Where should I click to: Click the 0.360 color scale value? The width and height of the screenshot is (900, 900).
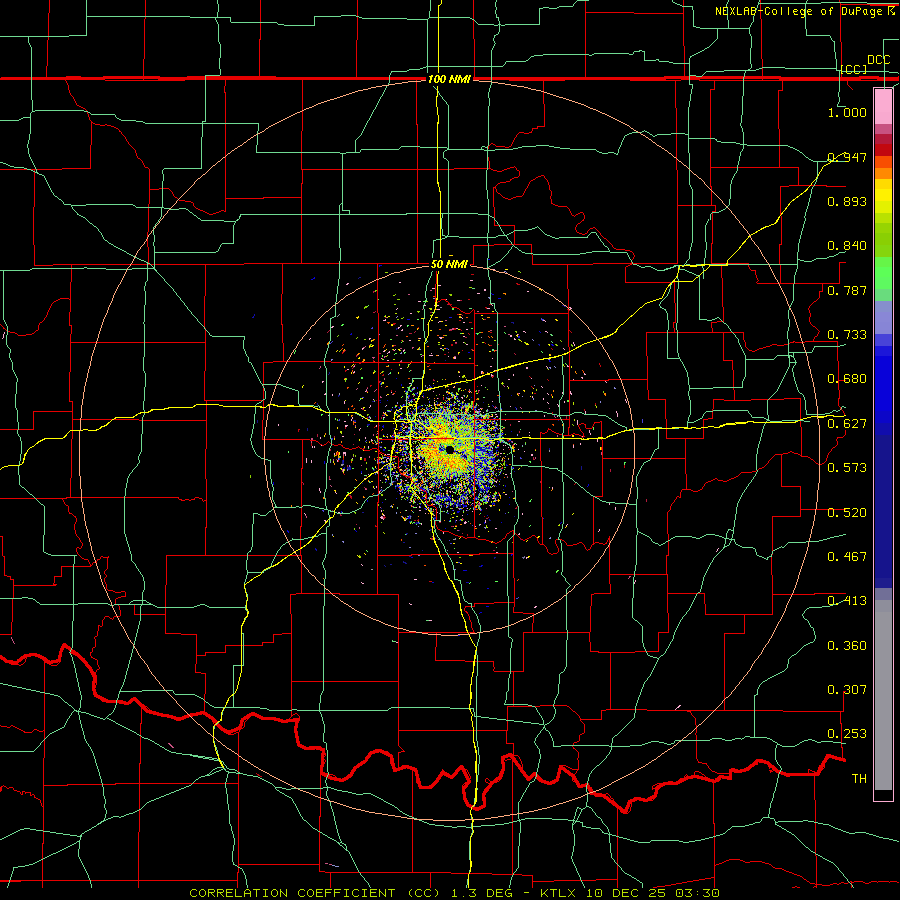tap(847, 646)
